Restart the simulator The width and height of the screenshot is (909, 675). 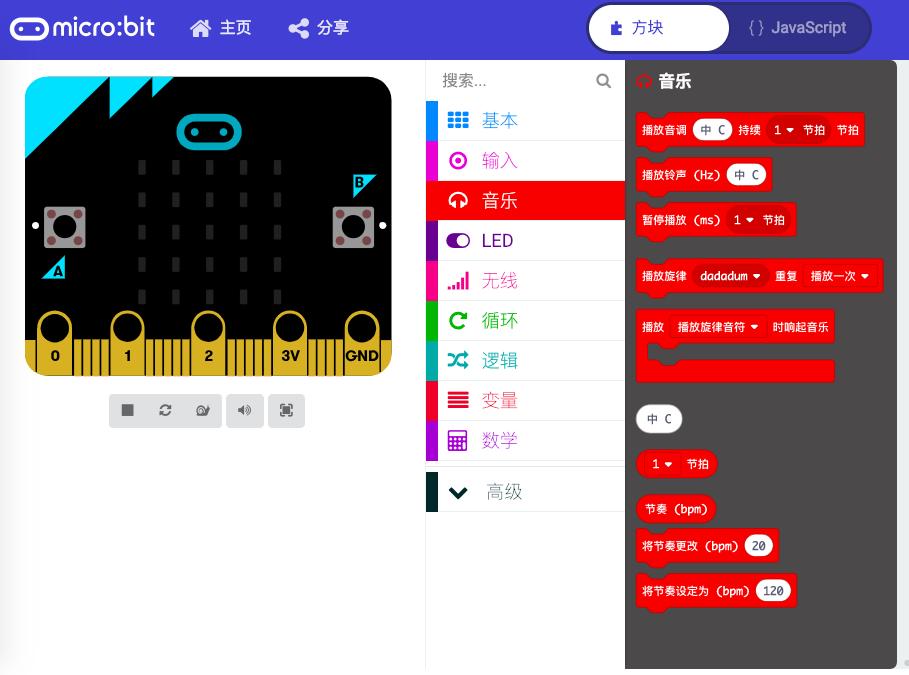(165, 411)
